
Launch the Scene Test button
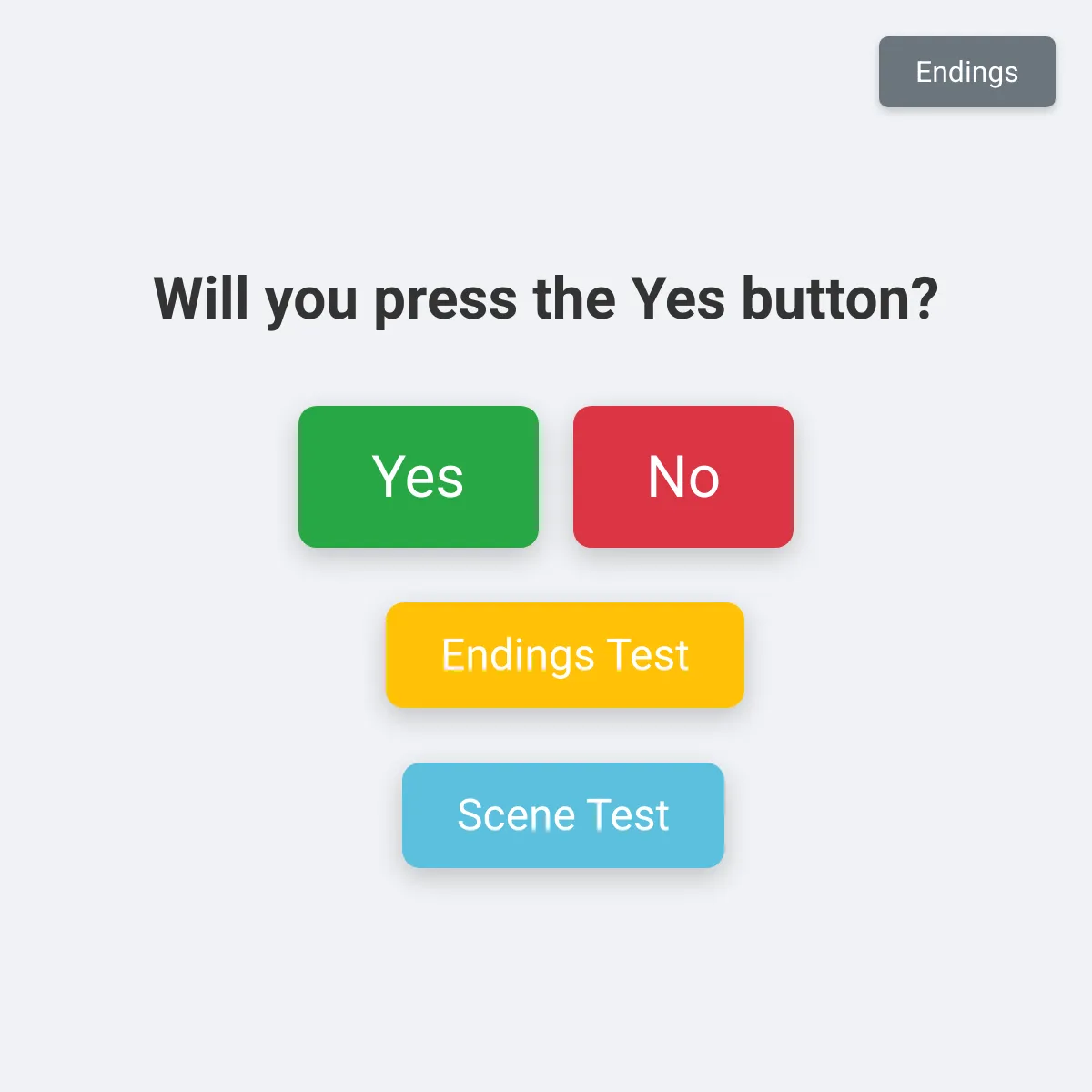click(x=563, y=815)
